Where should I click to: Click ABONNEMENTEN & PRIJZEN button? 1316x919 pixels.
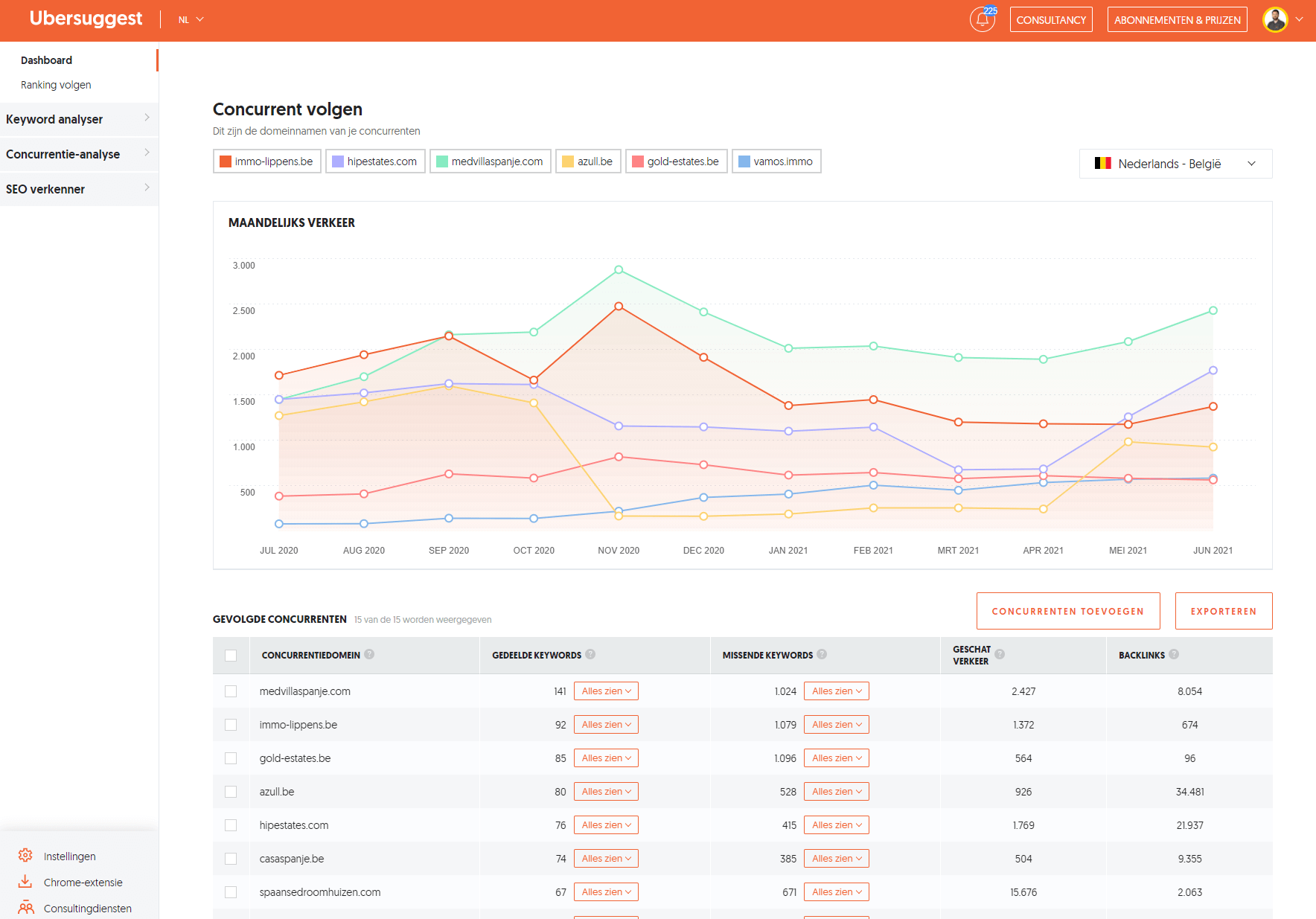tap(1178, 19)
